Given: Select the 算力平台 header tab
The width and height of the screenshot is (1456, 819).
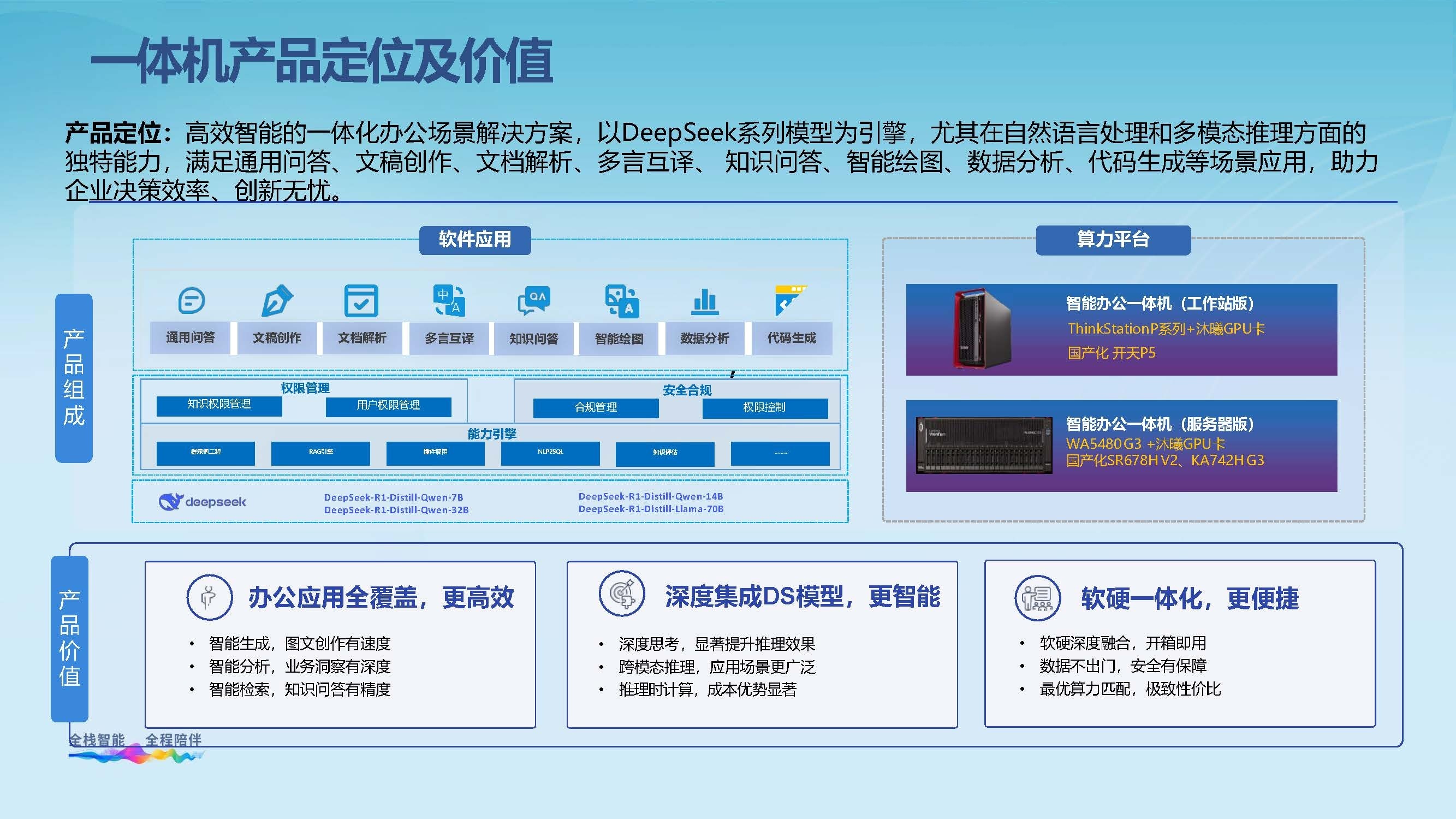Looking at the screenshot, I should click(1113, 240).
